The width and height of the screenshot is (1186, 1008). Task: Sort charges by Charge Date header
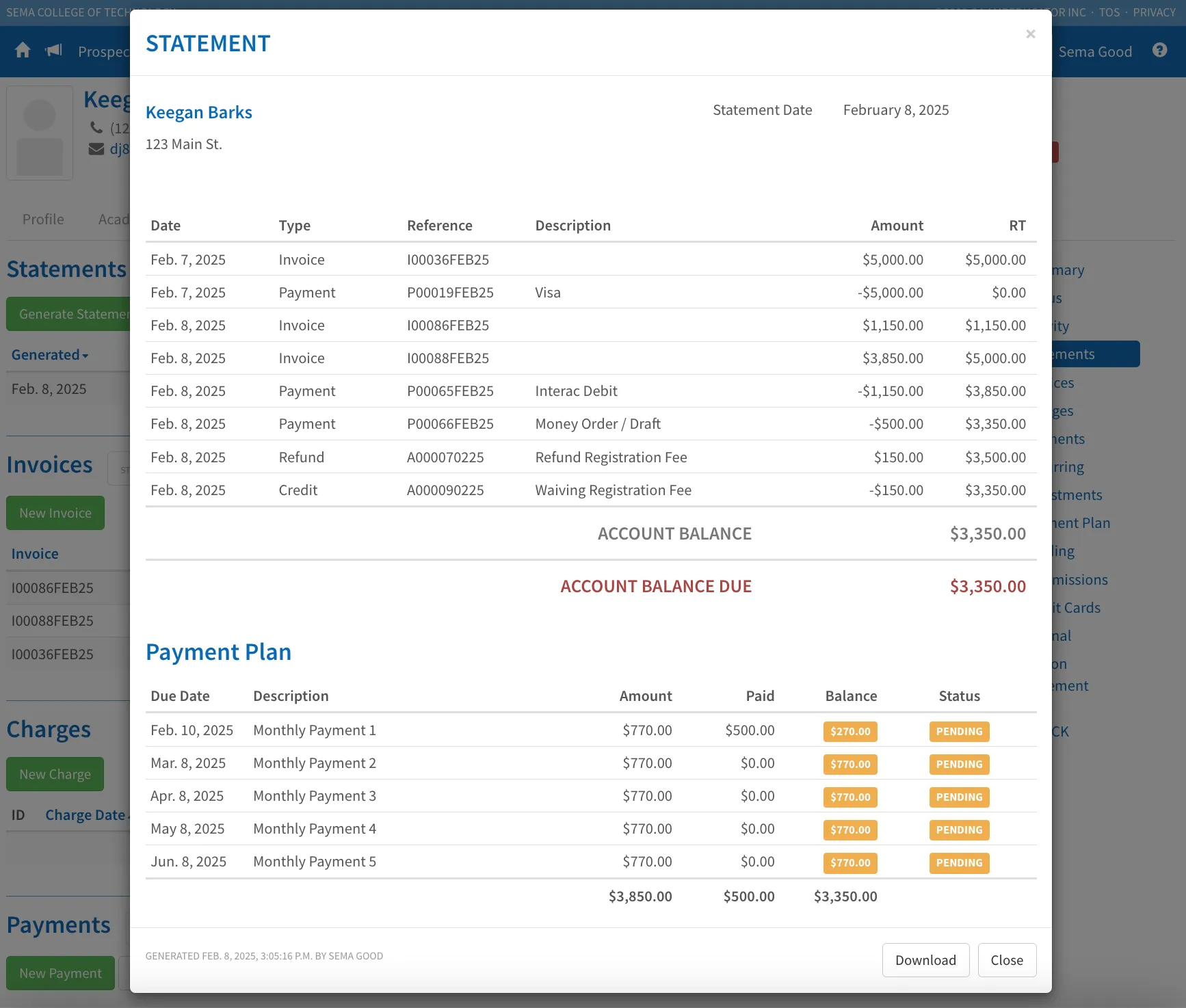85,815
